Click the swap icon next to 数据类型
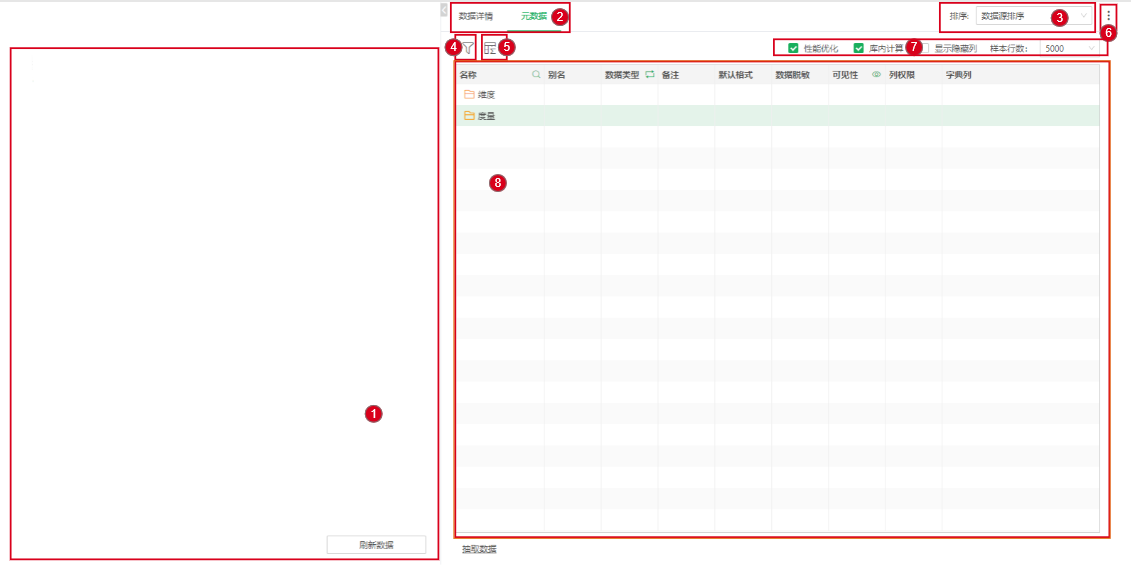 click(x=649, y=75)
